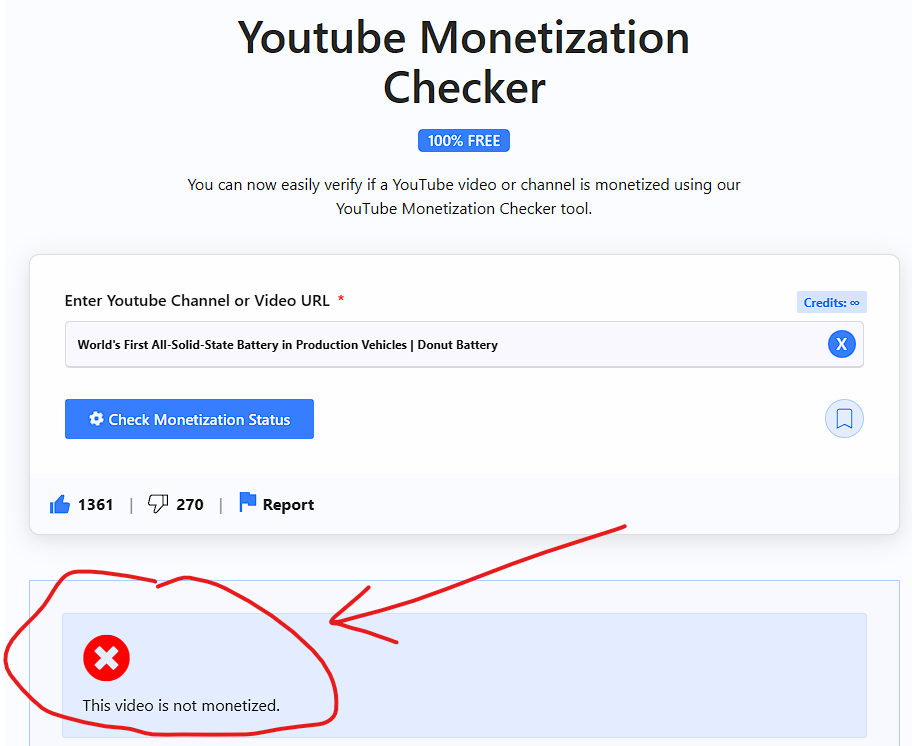Image resolution: width=912 pixels, height=746 pixels.
Task: Click the blue flag Report icon
Action: click(247, 502)
